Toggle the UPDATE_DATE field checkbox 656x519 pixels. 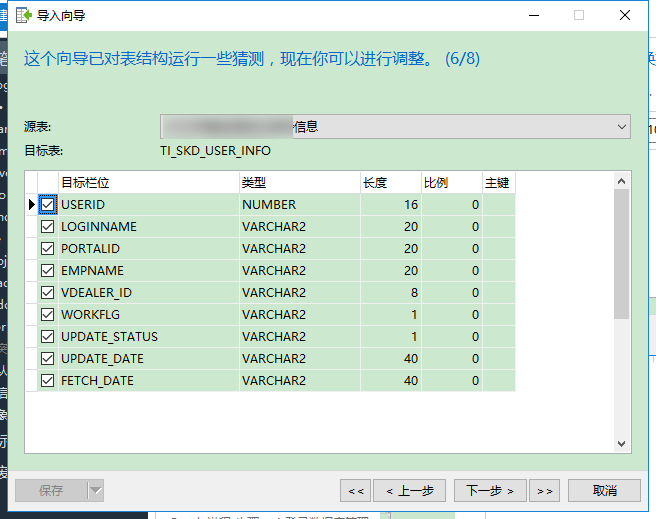(47, 358)
